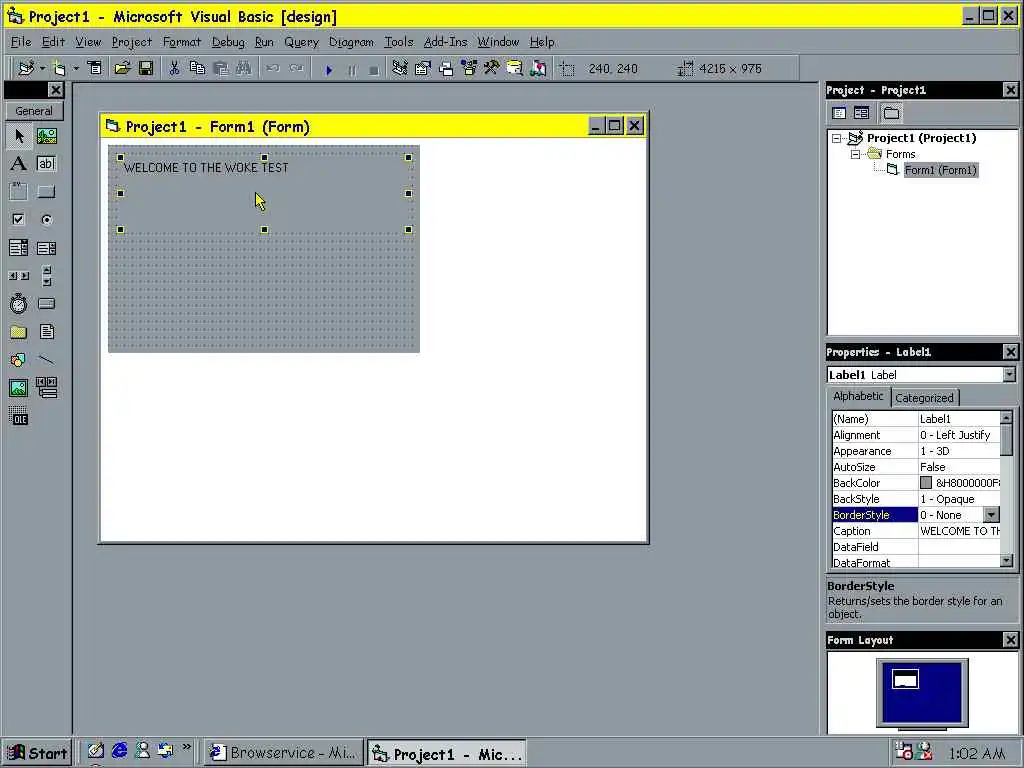The image size is (1024, 768).
Task: Click the Break pause icon in the toolbar
Action: click(x=352, y=69)
